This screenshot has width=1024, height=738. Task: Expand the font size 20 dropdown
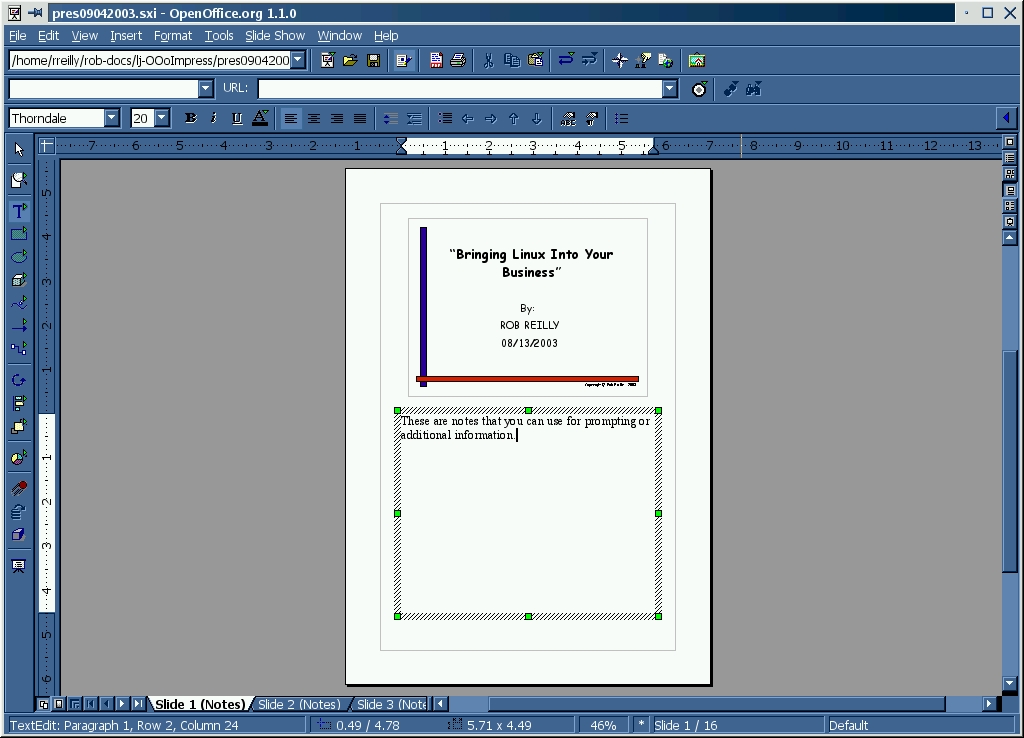pyautogui.click(x=162, y=118)
